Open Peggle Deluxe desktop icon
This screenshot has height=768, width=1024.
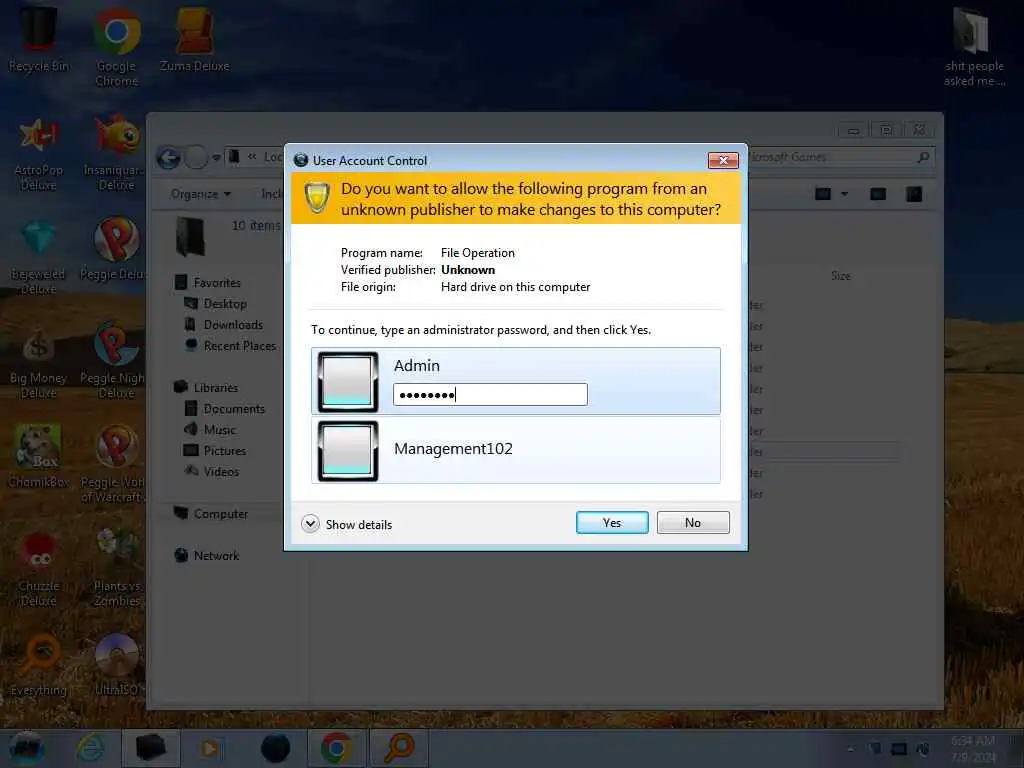tap(112, 250)
